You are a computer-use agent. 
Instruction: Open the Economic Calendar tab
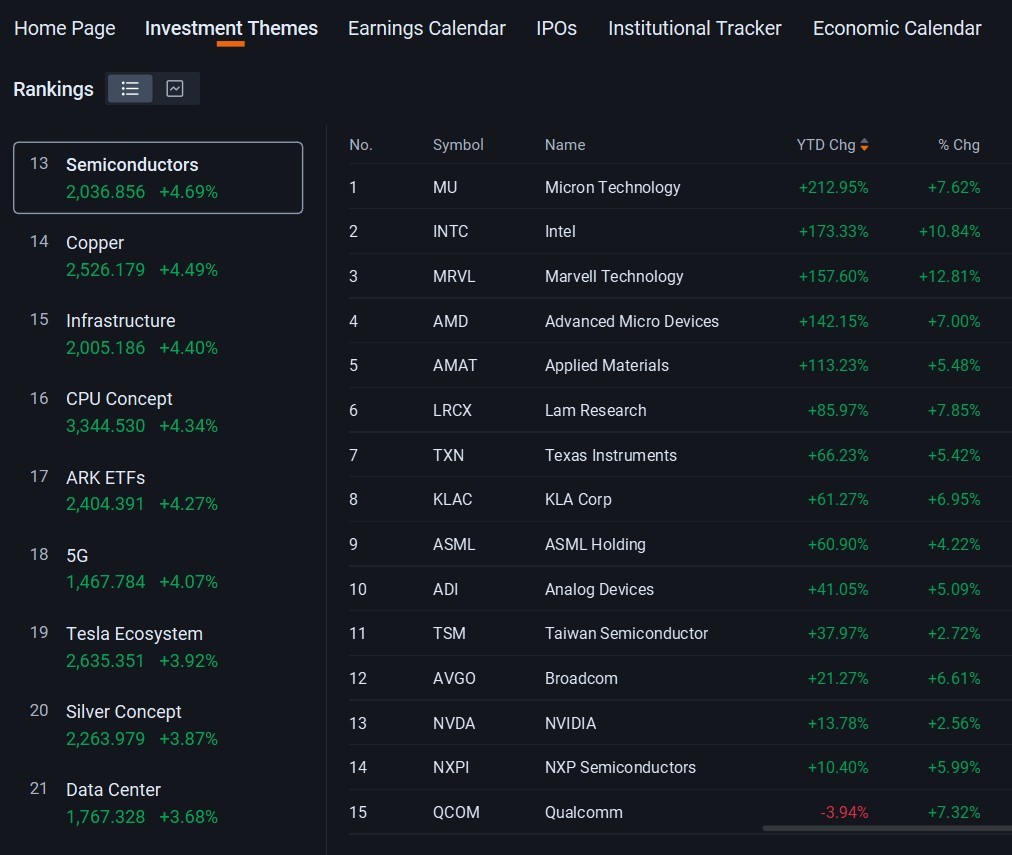point(897,28)
